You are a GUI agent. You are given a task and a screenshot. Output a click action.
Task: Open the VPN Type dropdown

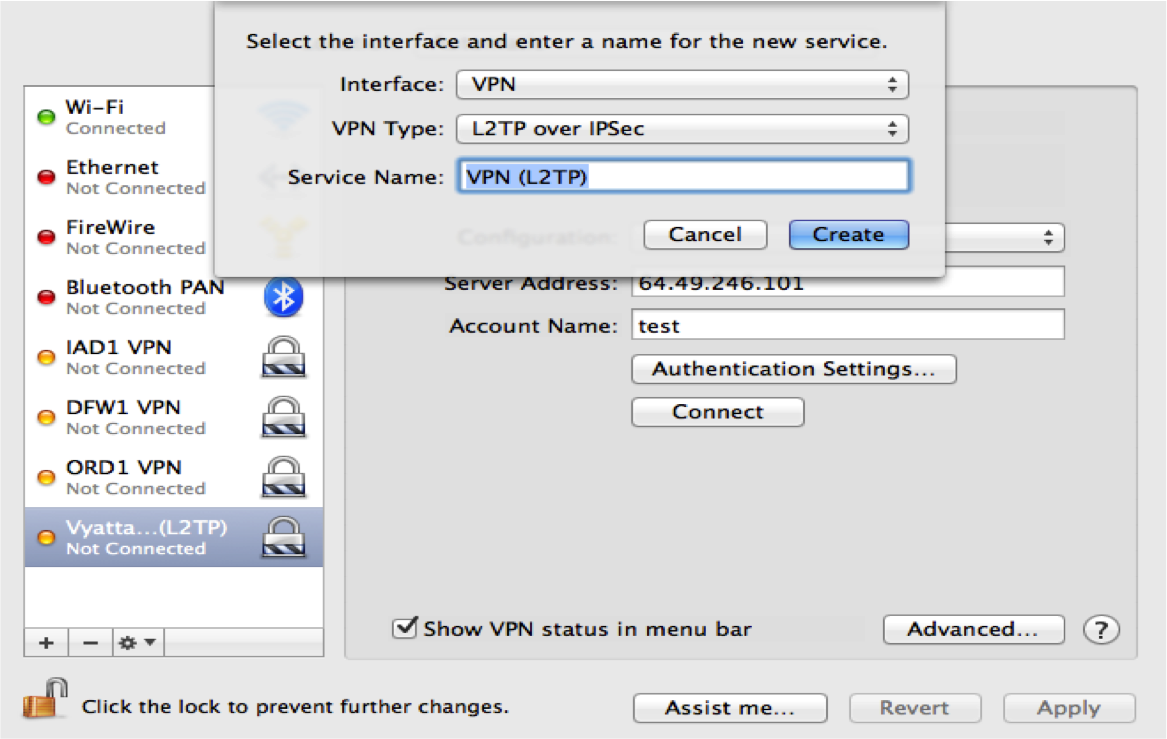click(682, 129)
